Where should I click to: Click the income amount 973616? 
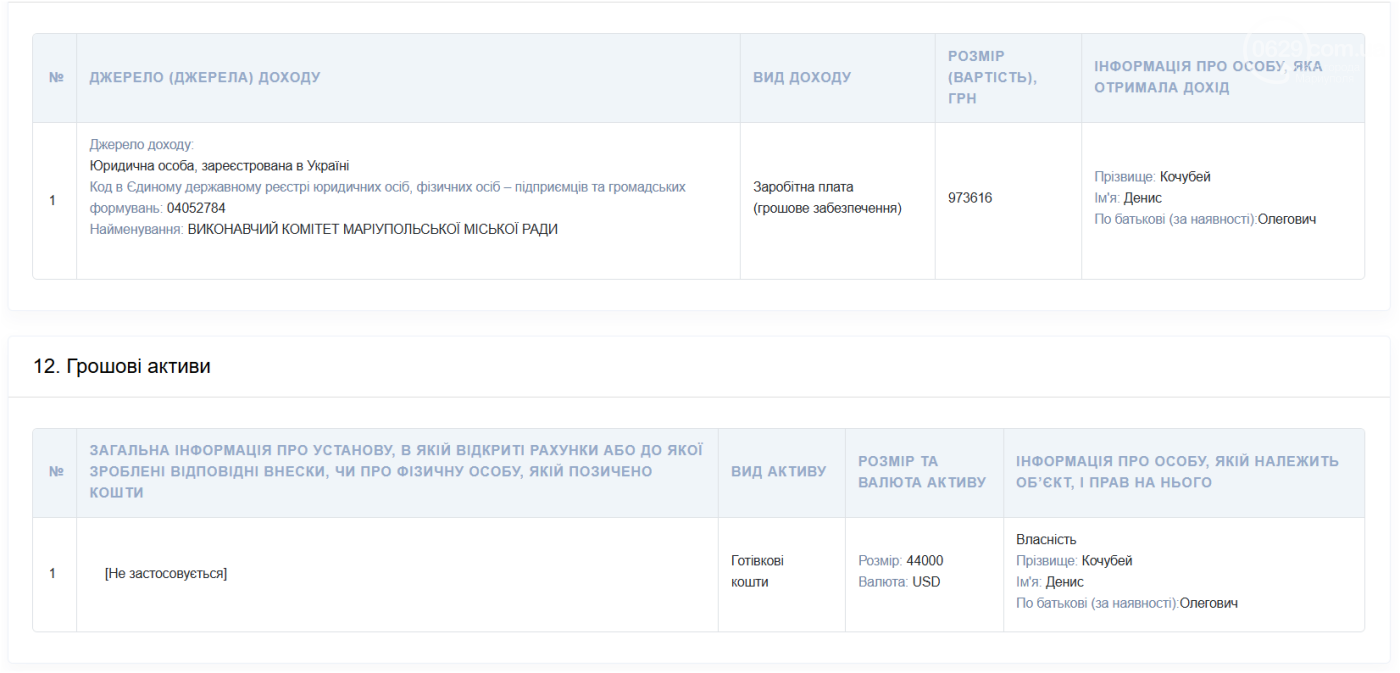[x=970, y=198]
